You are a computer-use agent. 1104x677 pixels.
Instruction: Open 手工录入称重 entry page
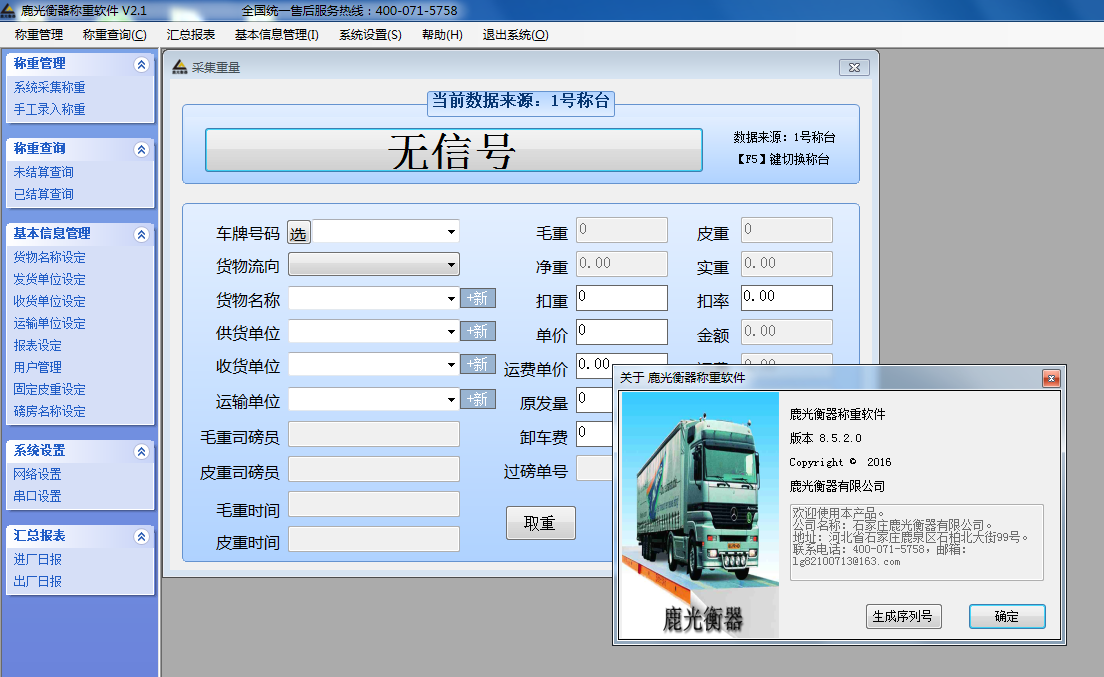click(x=48, y=110)
